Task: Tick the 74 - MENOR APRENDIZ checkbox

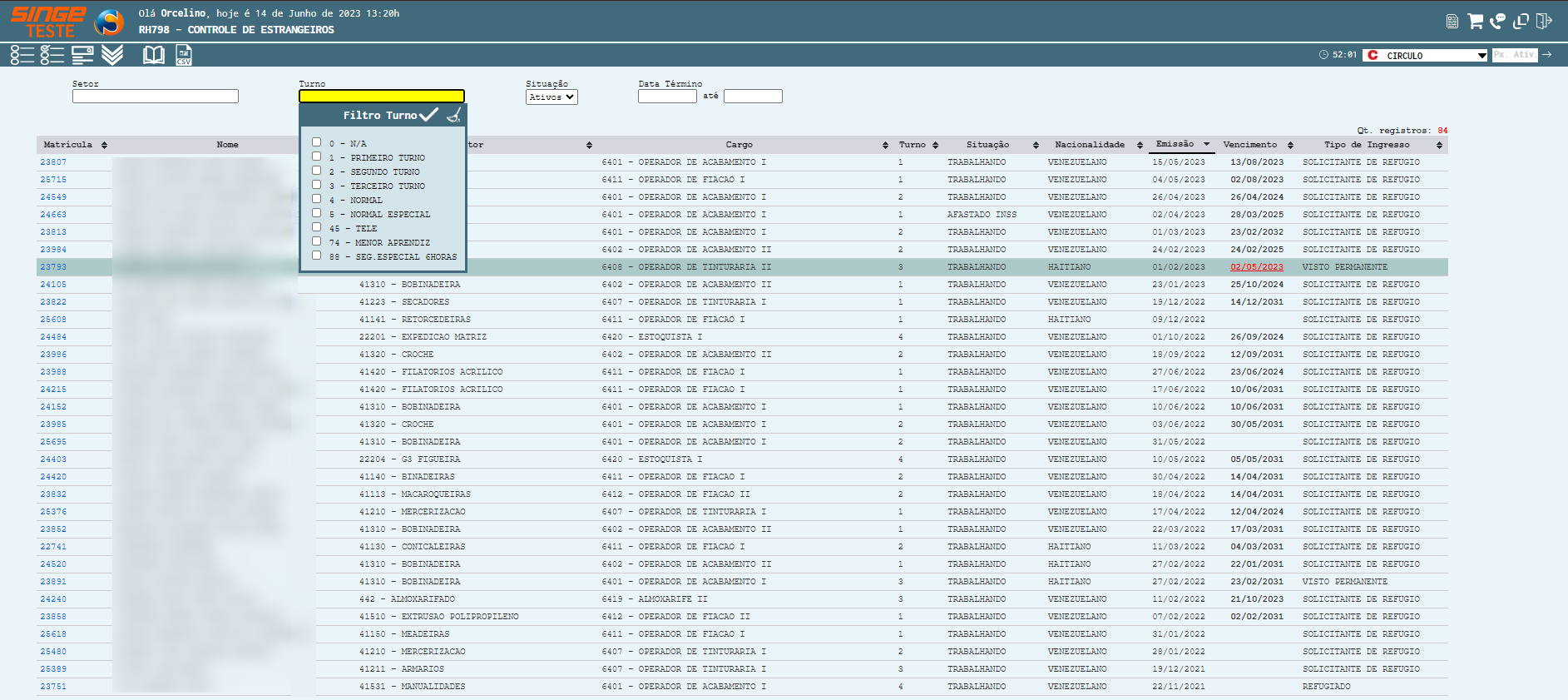Action: coord(316,241)
